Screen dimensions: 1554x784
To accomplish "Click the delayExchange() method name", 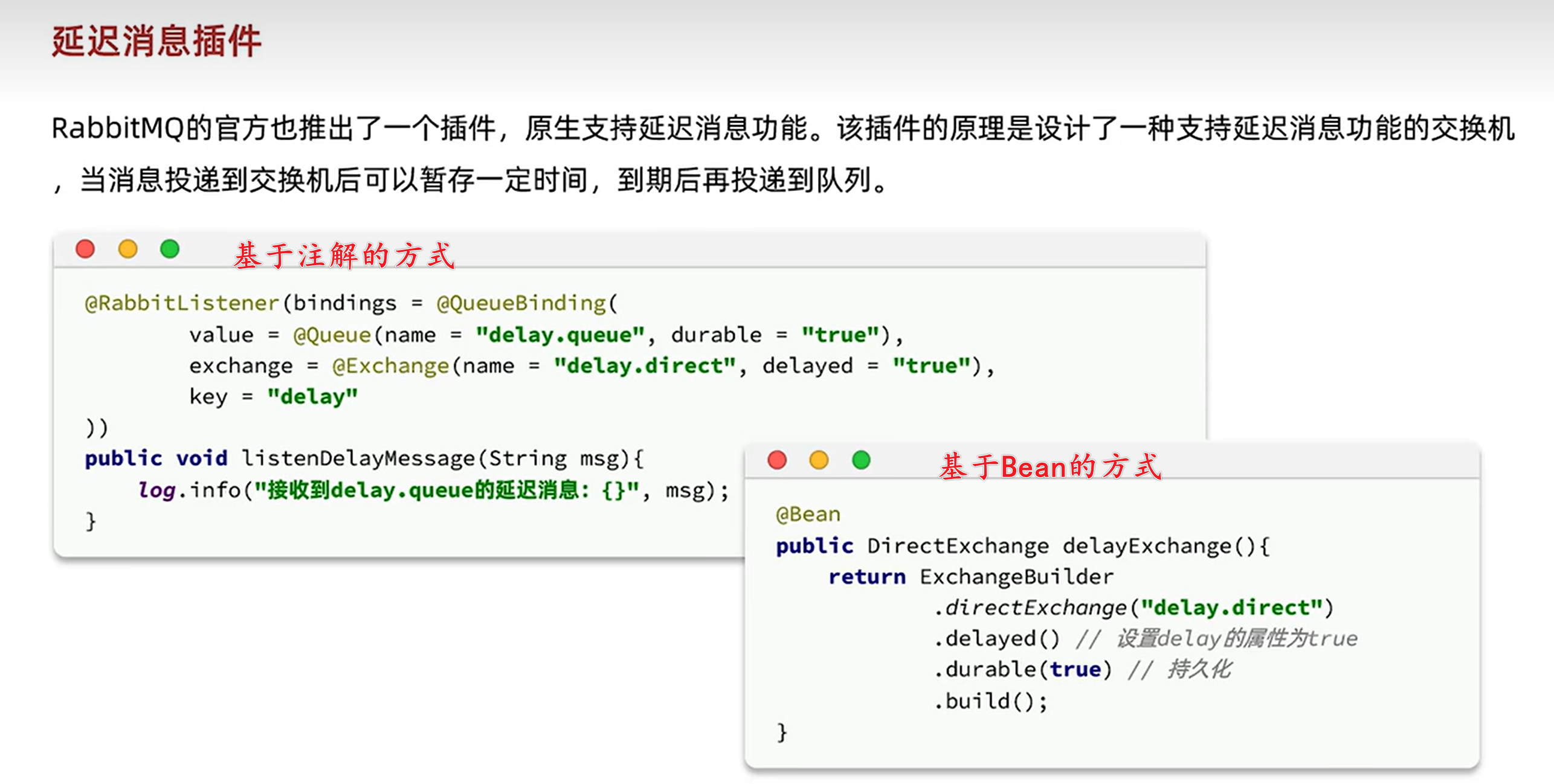I will 1159,546.
